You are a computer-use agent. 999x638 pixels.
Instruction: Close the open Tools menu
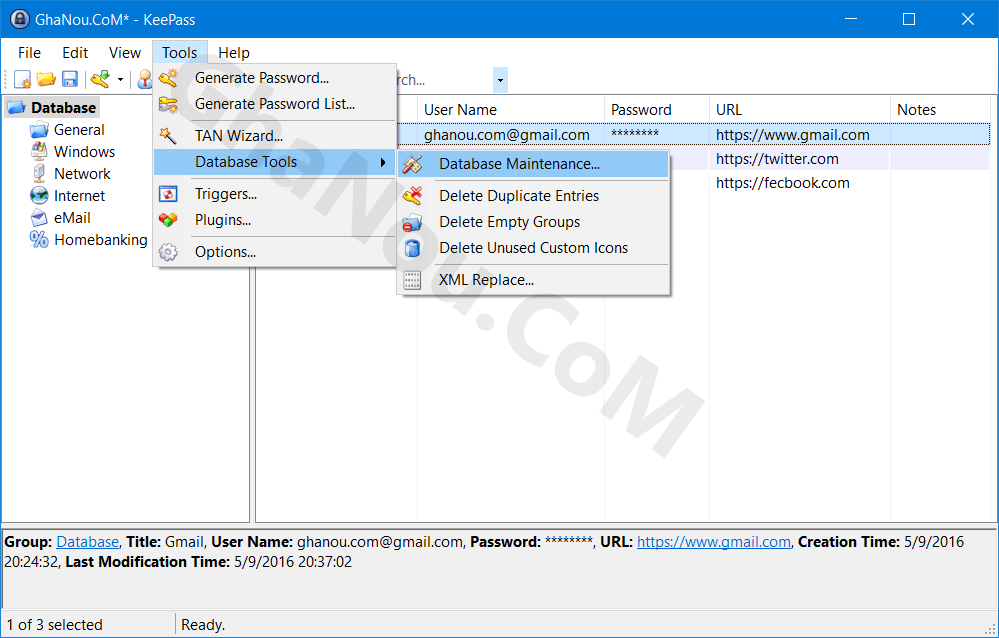pyautogui.click(x=180, y=53)
